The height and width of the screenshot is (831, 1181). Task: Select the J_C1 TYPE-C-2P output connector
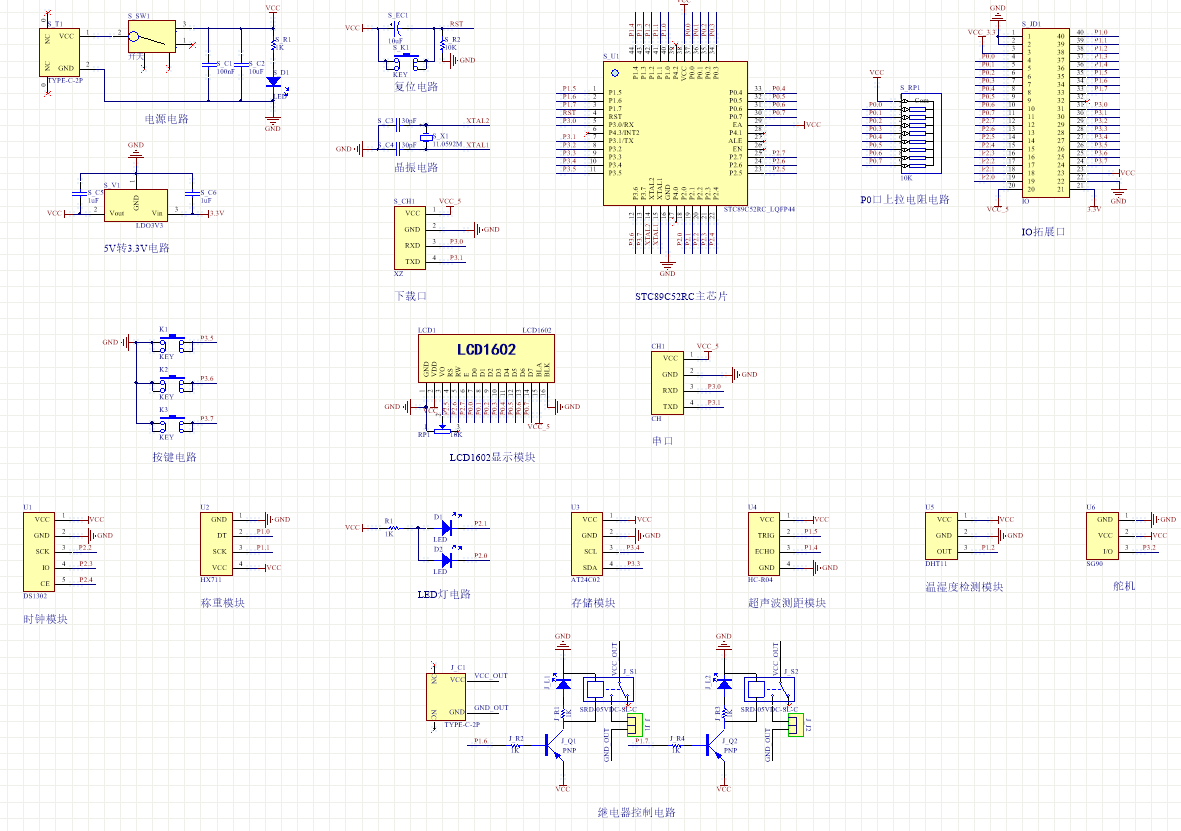coord(444,696)
